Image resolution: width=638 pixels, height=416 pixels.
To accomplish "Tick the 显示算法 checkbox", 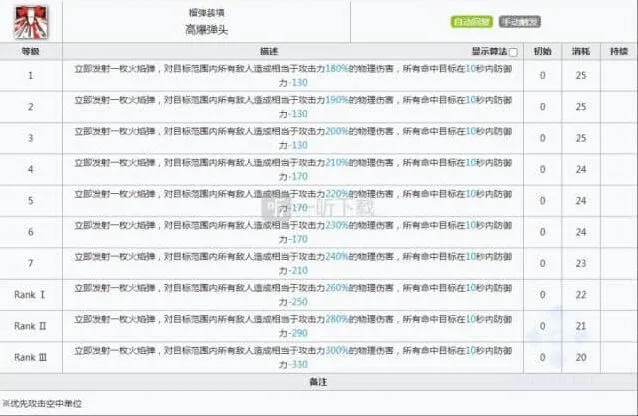I will tap(514, 52).
